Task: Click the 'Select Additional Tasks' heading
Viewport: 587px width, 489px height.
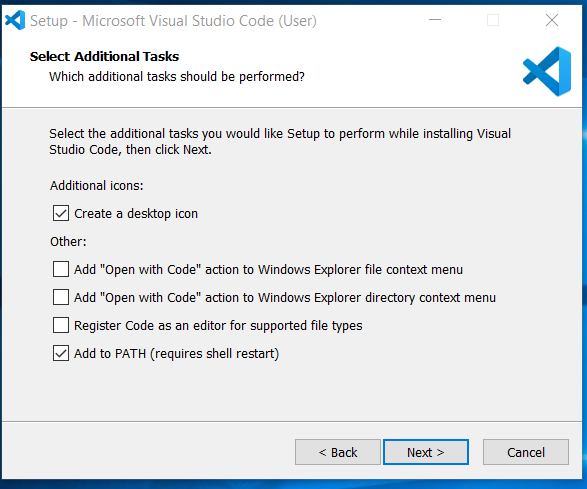Action: [x=104, y=57]
